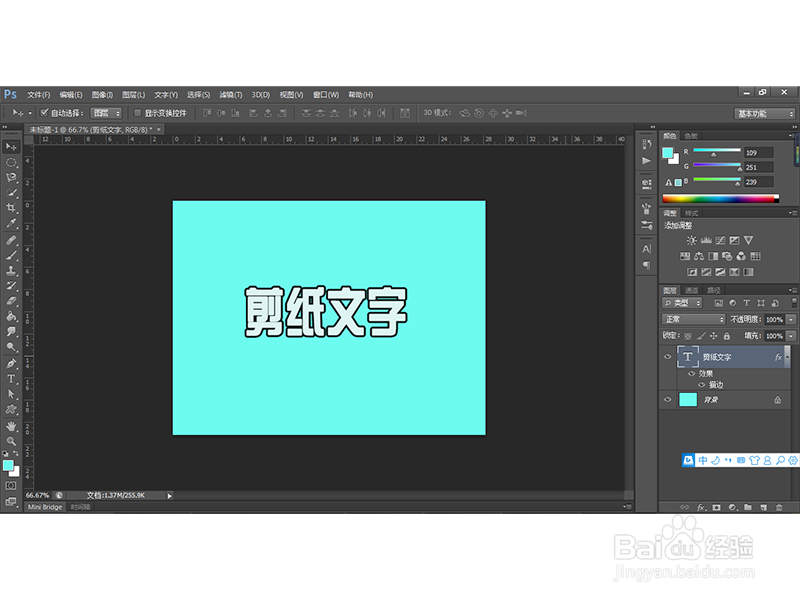Collapse the 剪纸文字 layer effects list

pos(787,357)
